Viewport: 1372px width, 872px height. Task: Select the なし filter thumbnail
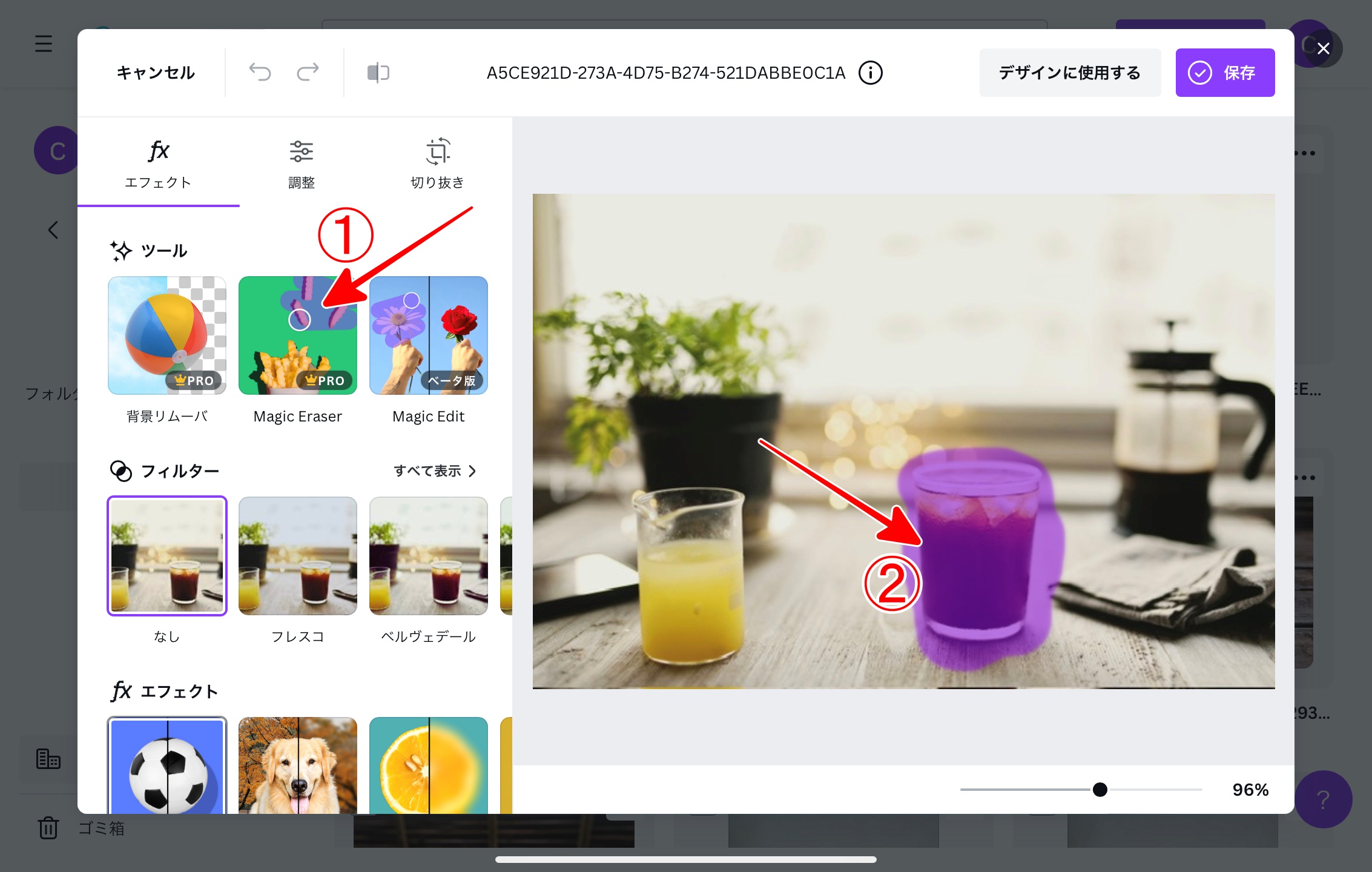(167, 556)
